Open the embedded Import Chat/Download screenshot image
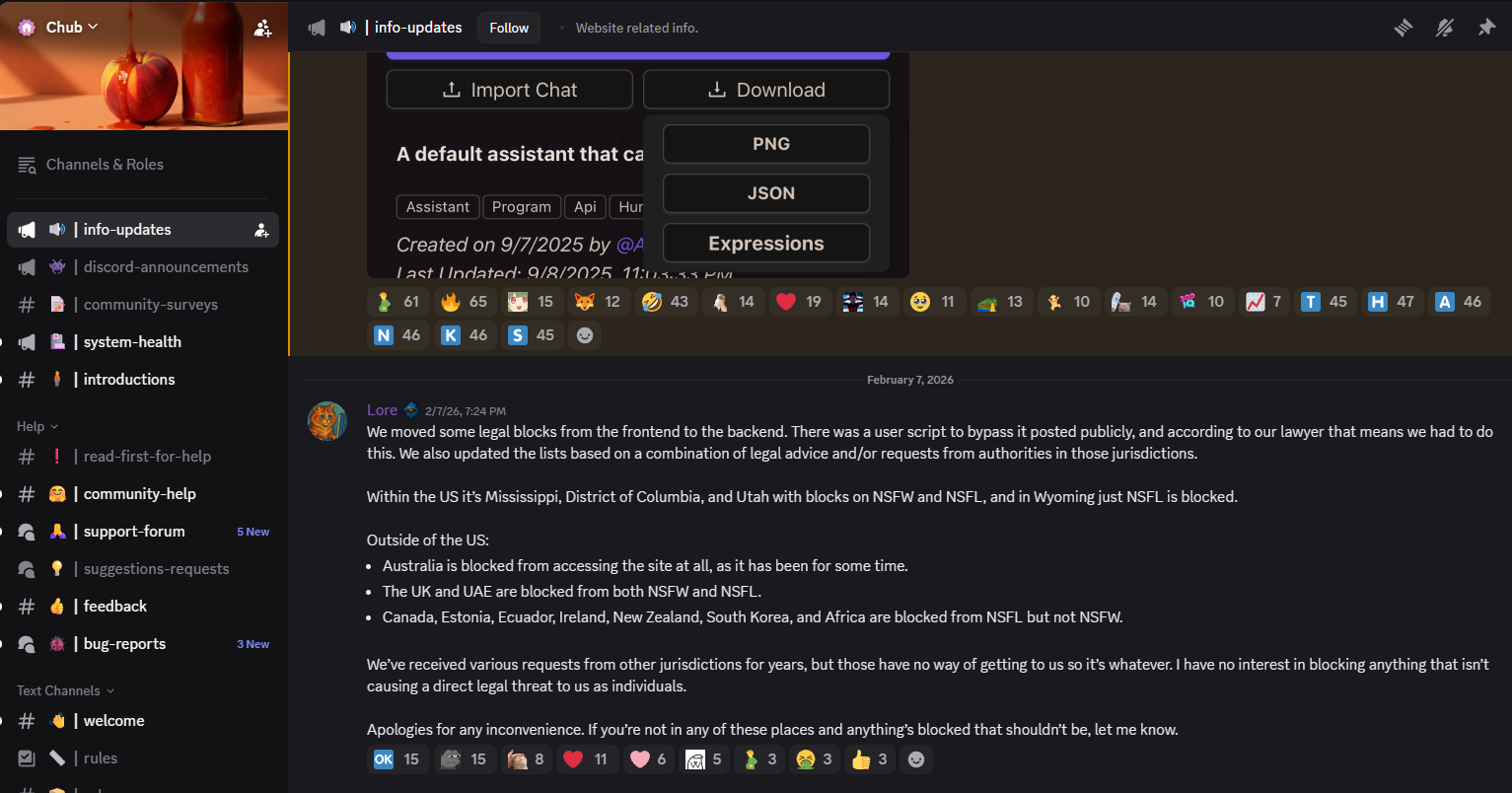Viewport: 1512px width, 793px height. coord(637,164)
